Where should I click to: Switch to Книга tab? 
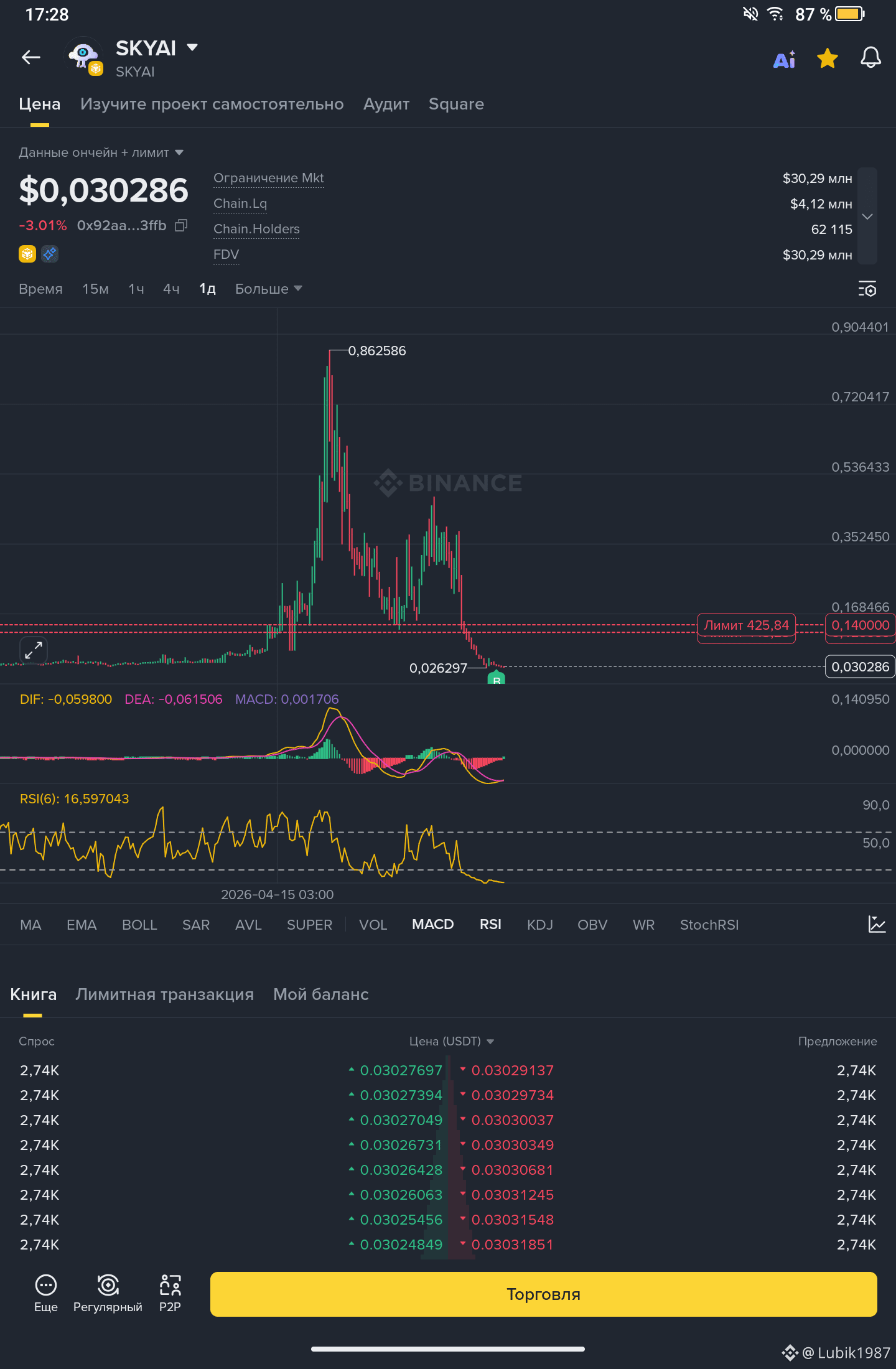coord(34,994)
